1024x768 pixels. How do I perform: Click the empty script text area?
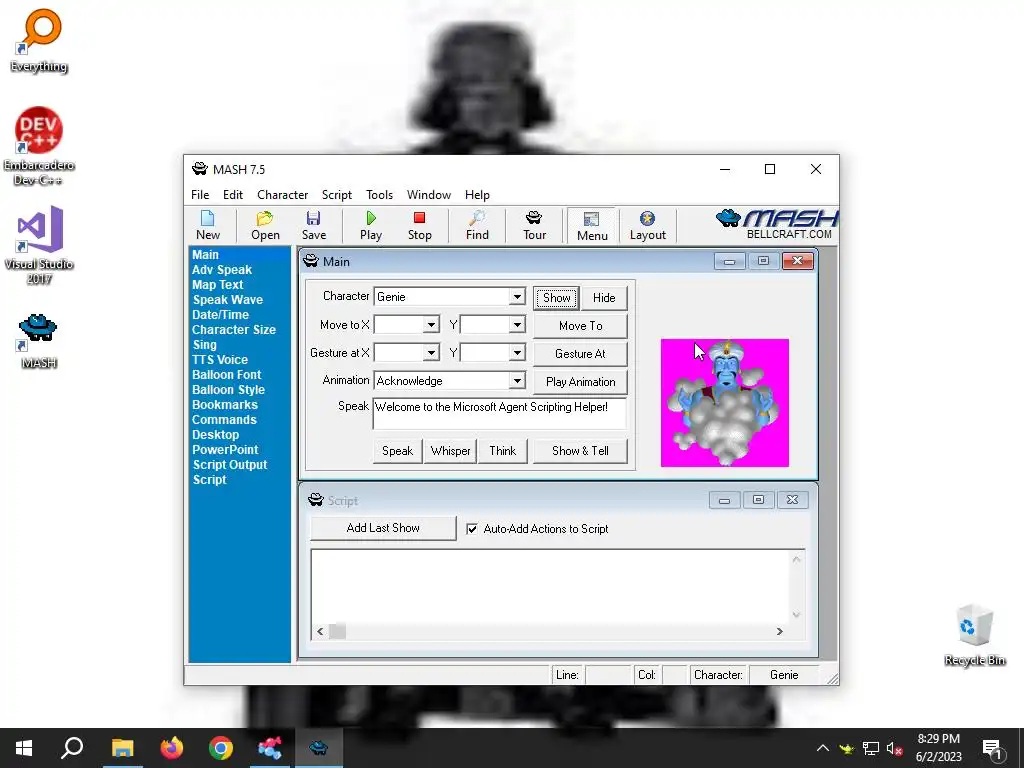pyautogui.click(x=551, y=586)
